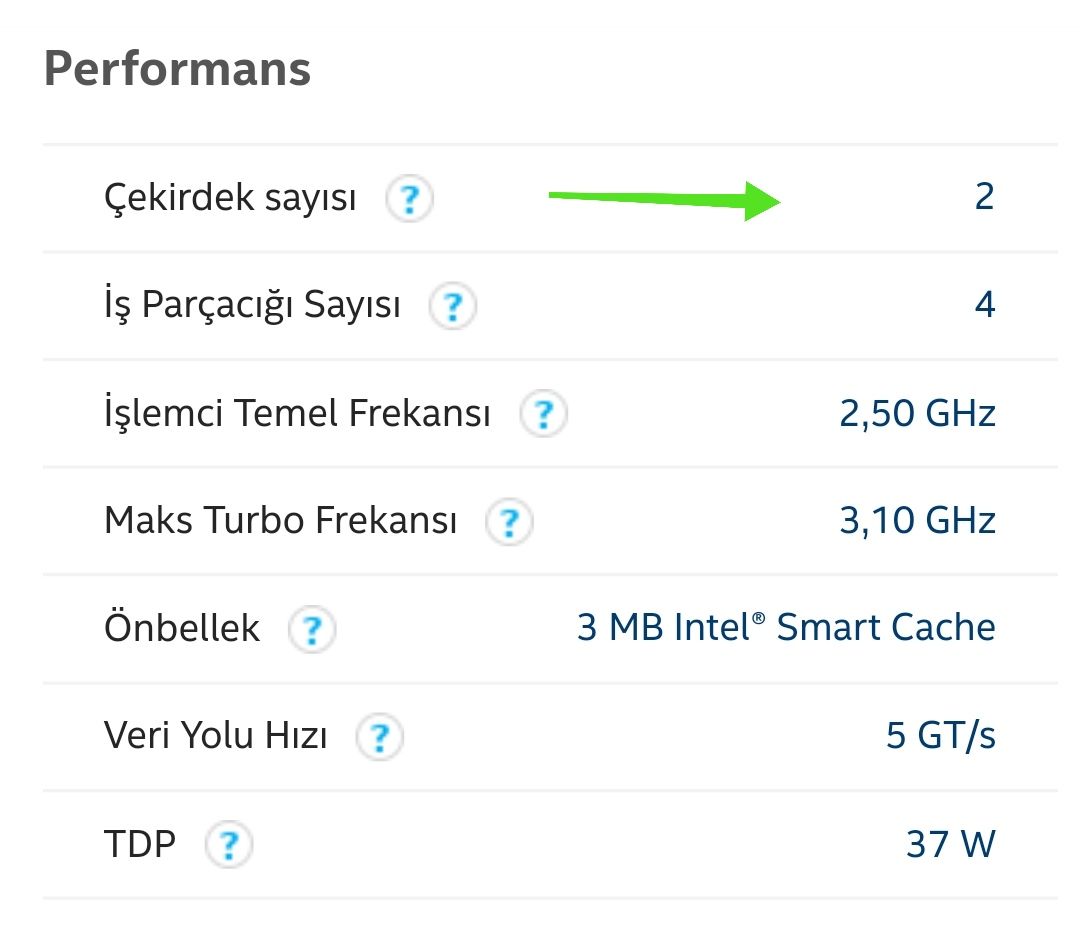The width and height of the screenshot is (1080, 940).
Task: Click the 3,10 GHz turbo frequency value
Action: coord(917,521)
